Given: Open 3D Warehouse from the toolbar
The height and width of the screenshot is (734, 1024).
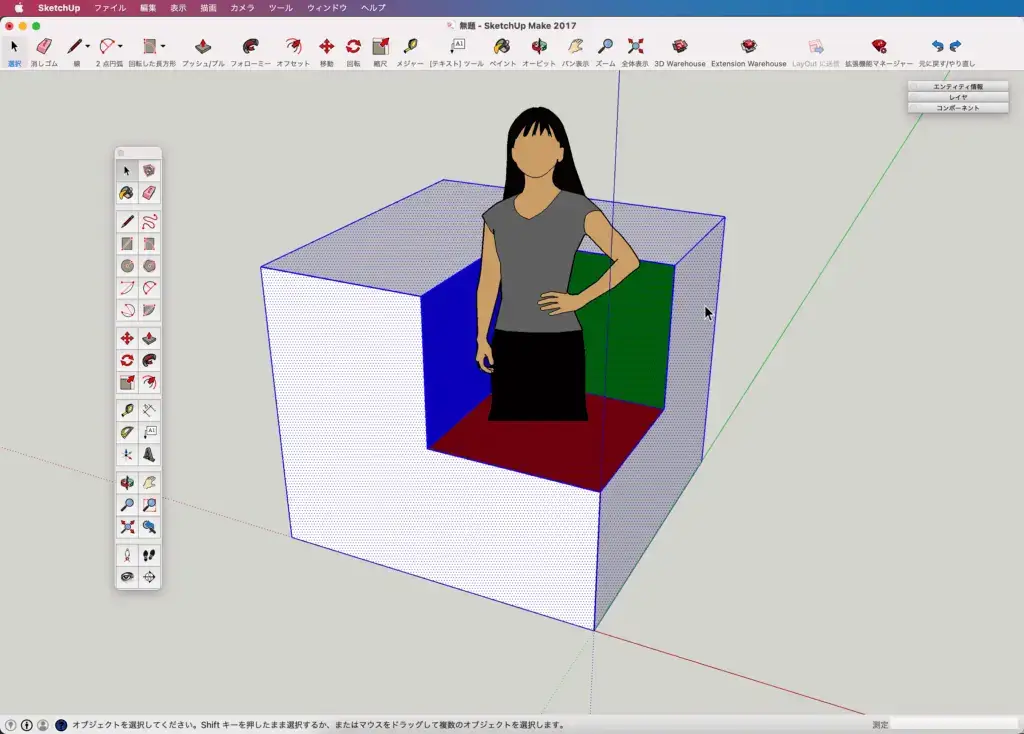Looking at the screenshot, I should 680,52.
